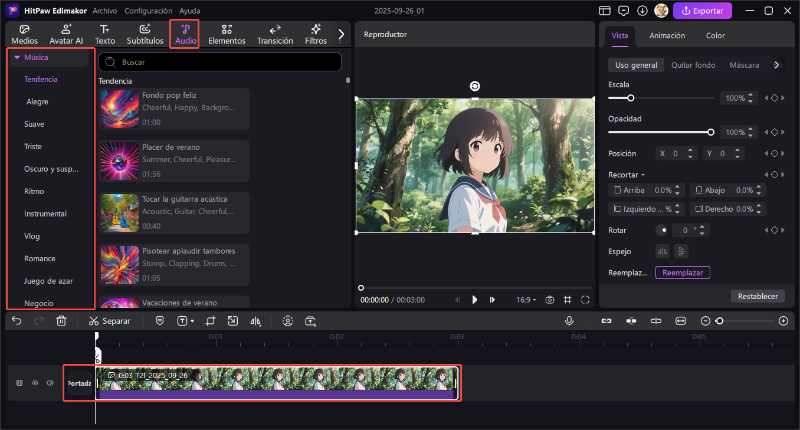Click the layout switch icon in title bar
Screen dimensions: 800x430
pyautogui.click(x=605, y=11)
